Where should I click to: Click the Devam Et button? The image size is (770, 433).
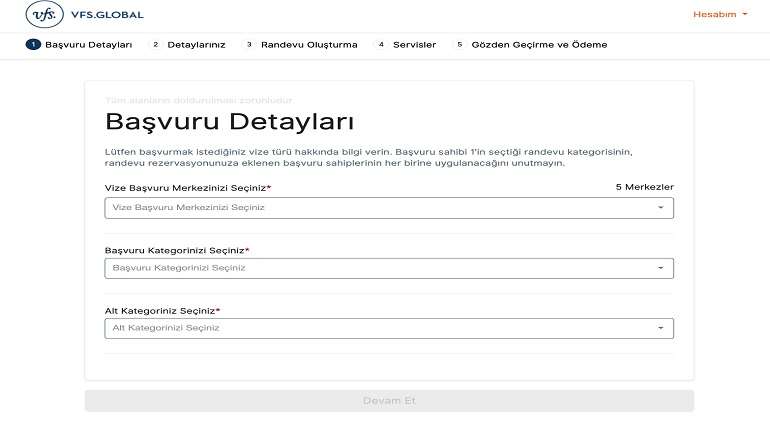(389, 401)
